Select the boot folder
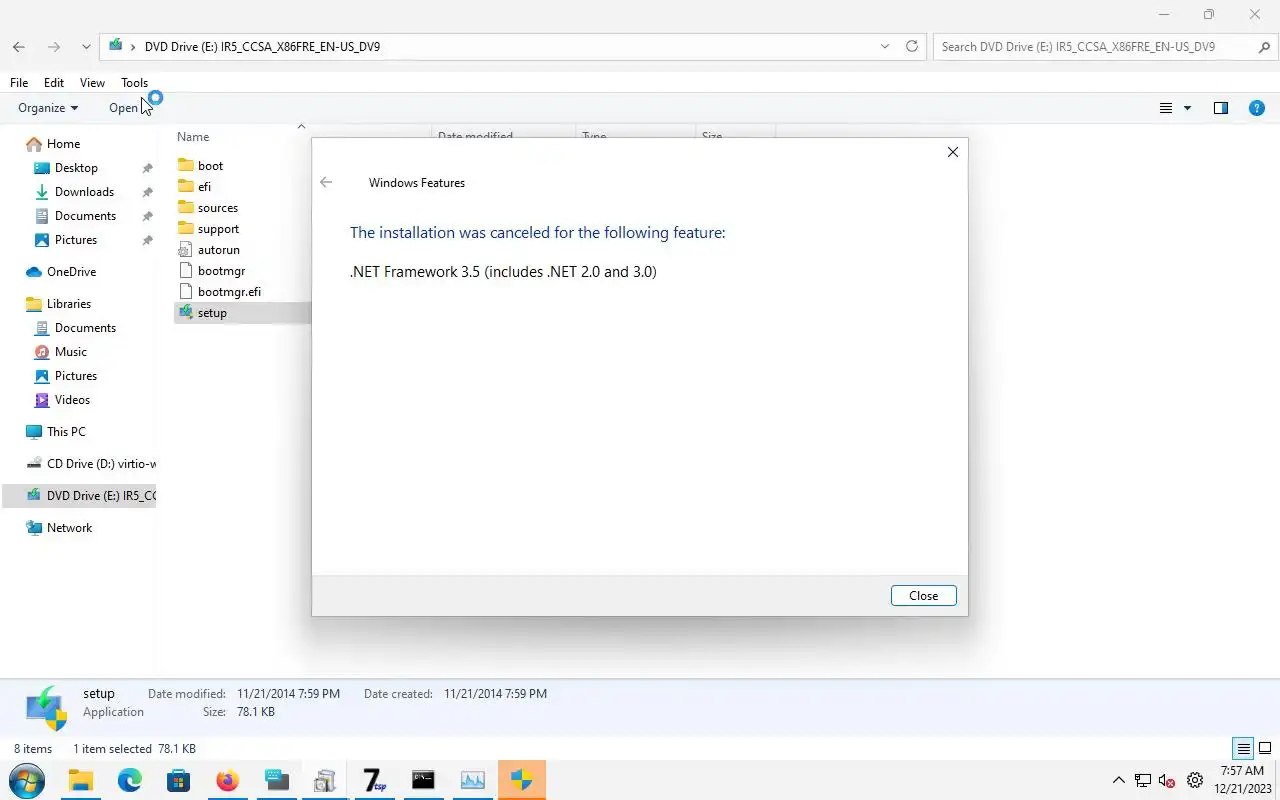Screen dimensions: 1280x800 [x=210, y=166]
